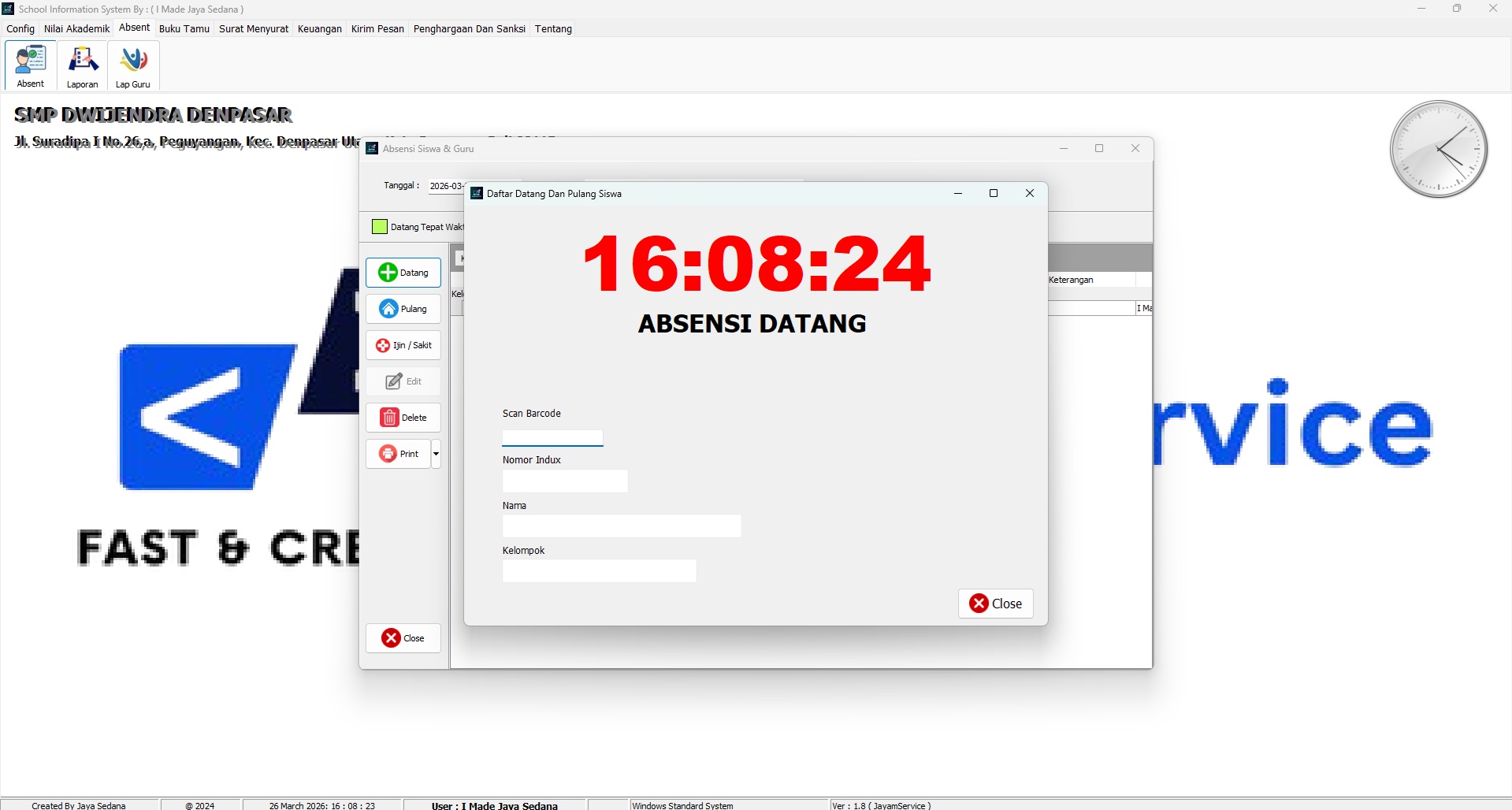1512x810 pixels.
Task: Select the Ijin / Sakit button
Action: point(403,345)
